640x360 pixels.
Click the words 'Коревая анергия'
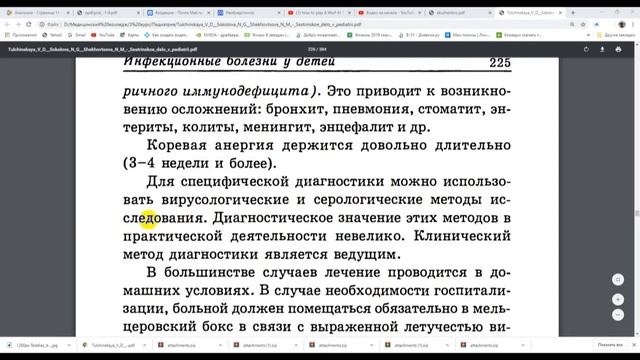(210, 145)
